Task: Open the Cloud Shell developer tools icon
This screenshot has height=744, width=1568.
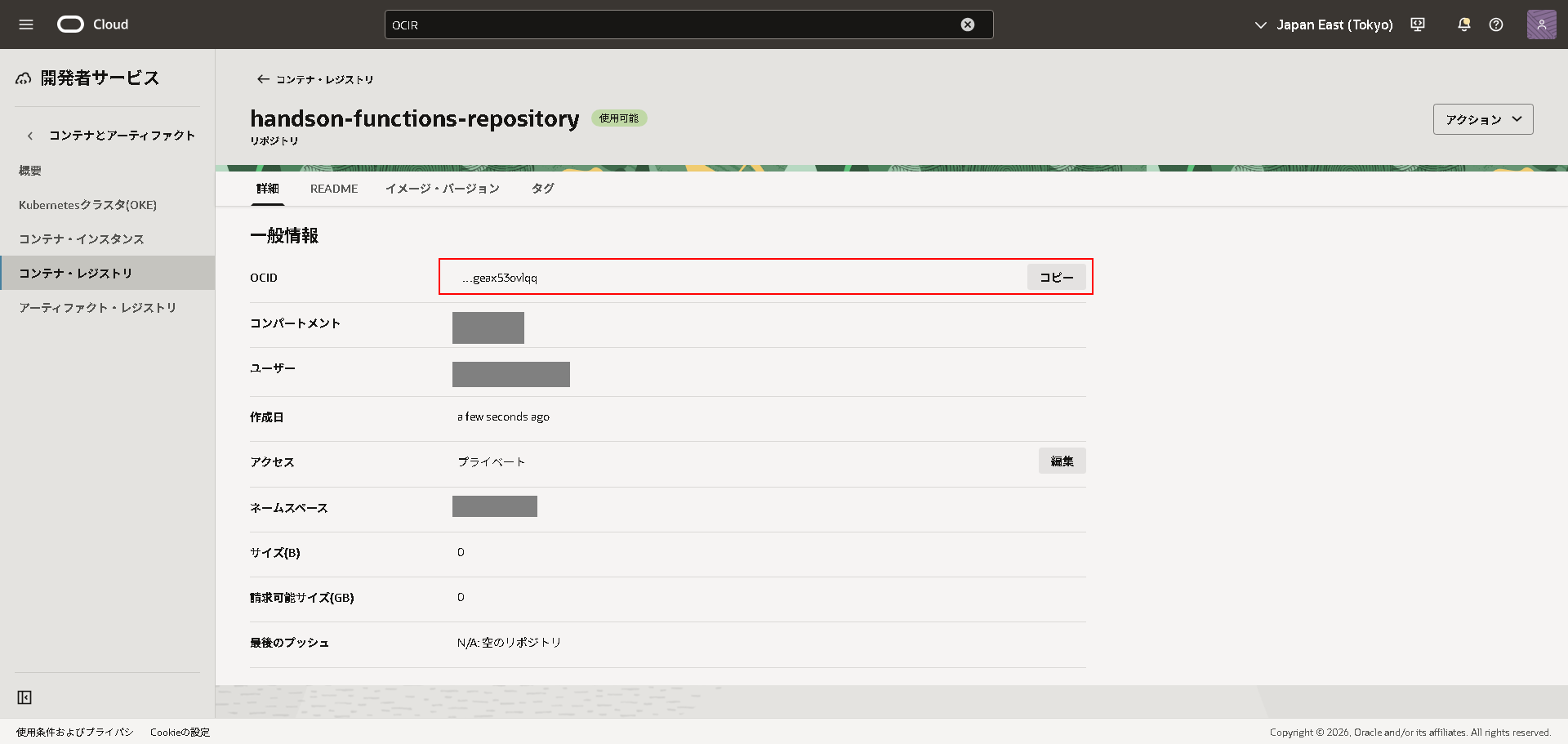Action: (1418, 25)
